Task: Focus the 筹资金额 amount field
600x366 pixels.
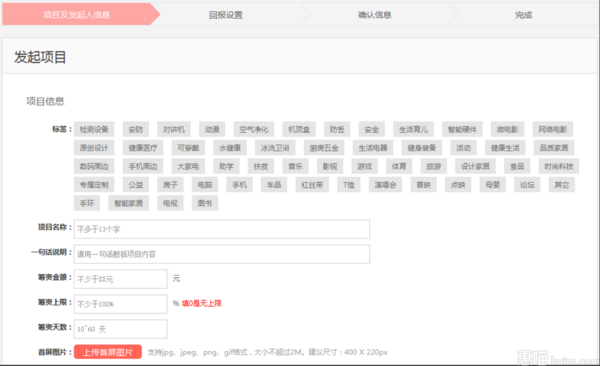Action: tap(121, 279)
